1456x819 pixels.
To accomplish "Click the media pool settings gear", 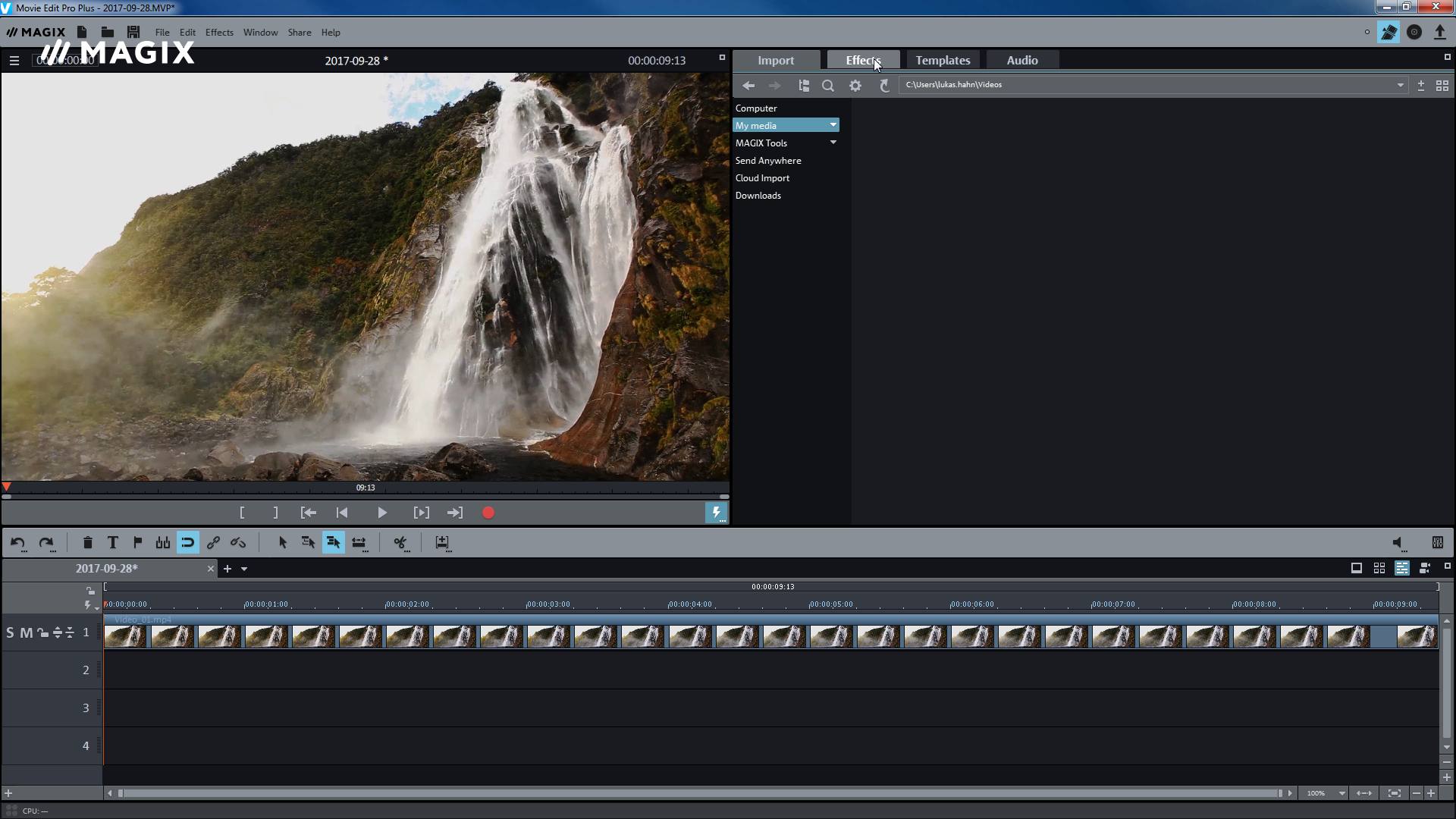I will (x=855, y=85).
